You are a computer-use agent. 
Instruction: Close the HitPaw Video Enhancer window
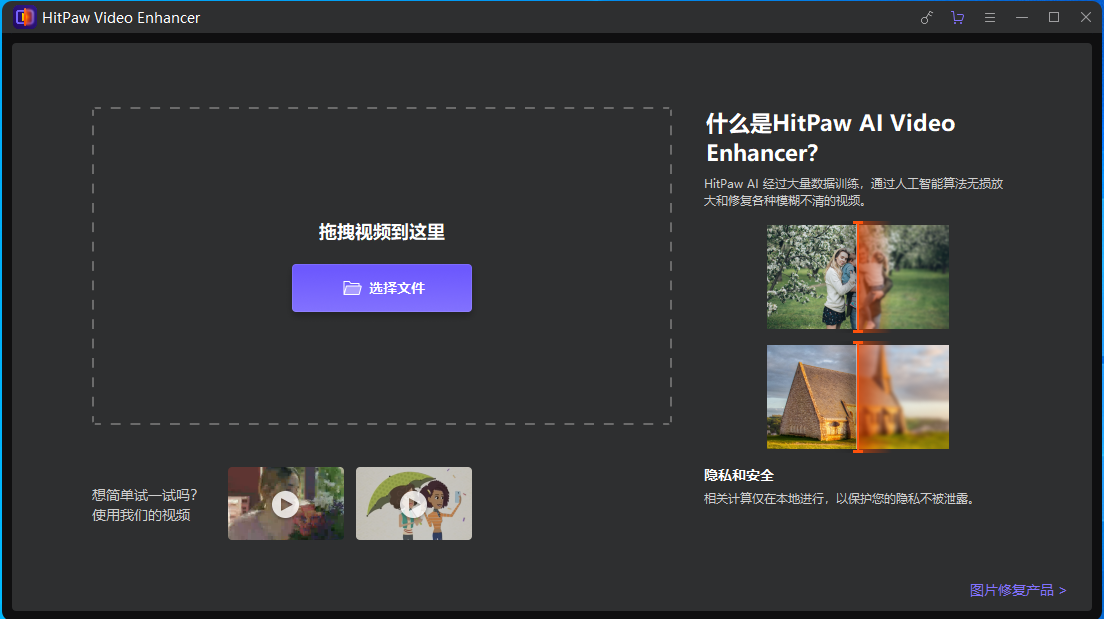point(1085,18)
